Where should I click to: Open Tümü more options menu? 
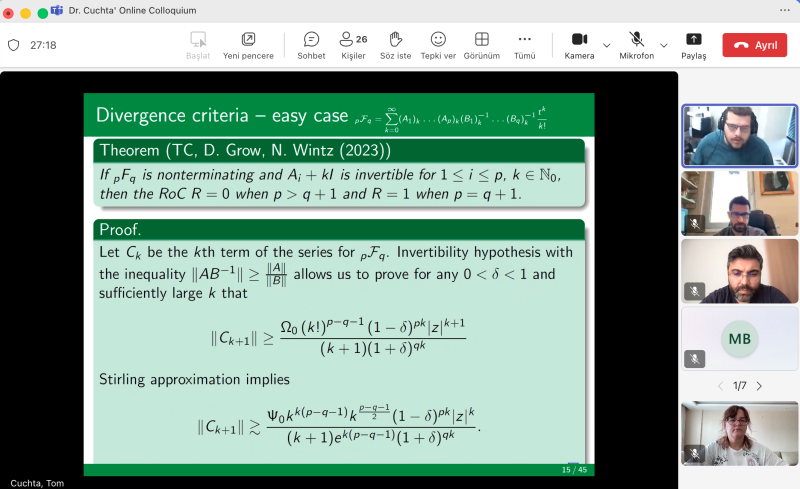coord(524,45)
